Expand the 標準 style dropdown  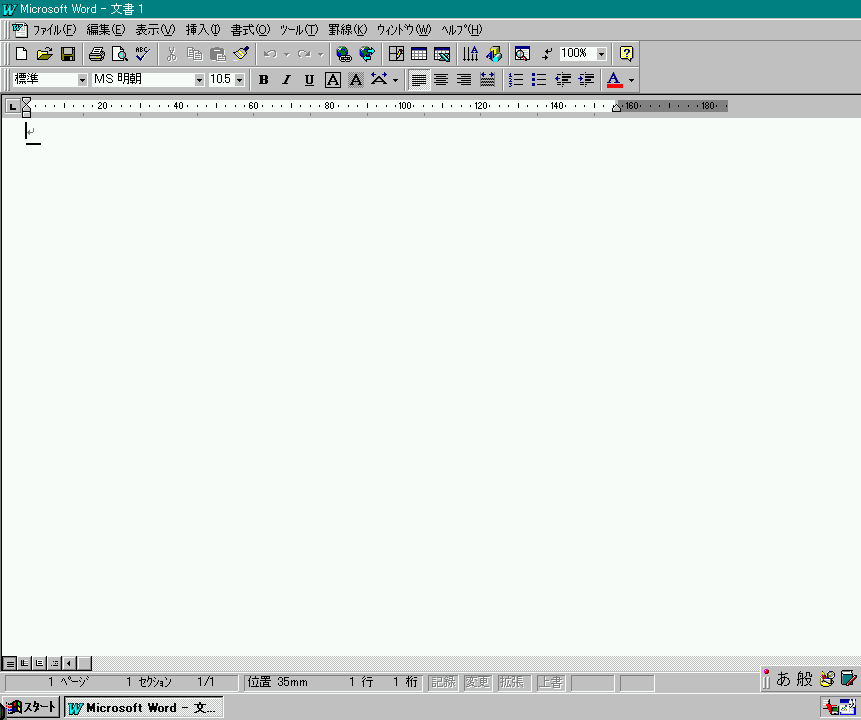[82, 80]
